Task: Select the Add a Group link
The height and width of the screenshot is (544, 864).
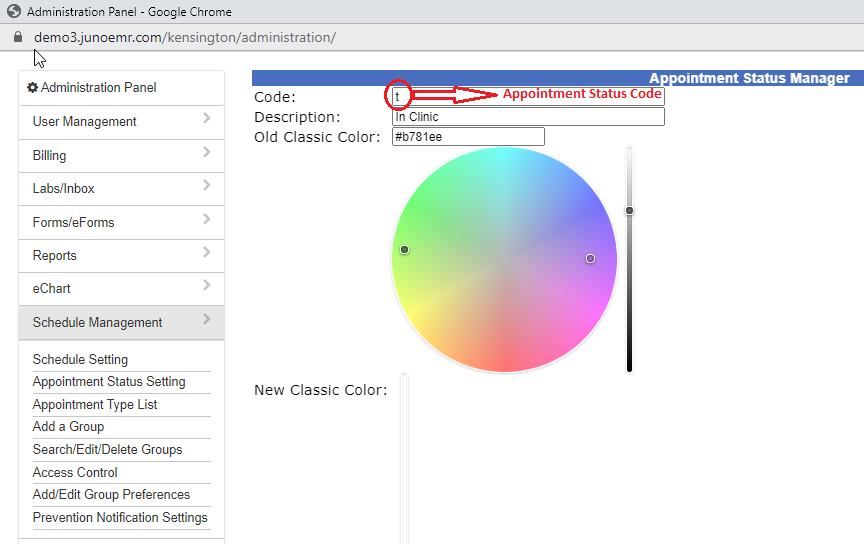Action: pos(68,427)
